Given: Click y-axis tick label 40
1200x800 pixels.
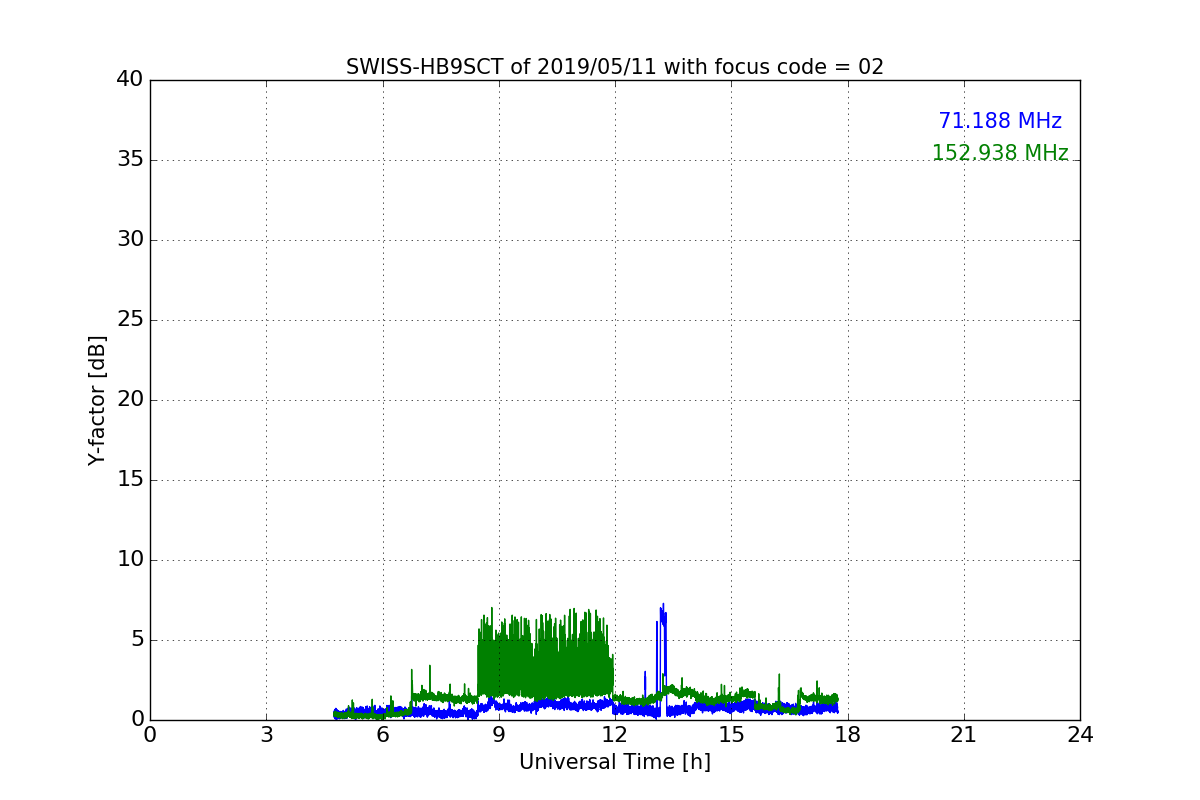Looking at the screenshot, I should (x=130, y=80).
